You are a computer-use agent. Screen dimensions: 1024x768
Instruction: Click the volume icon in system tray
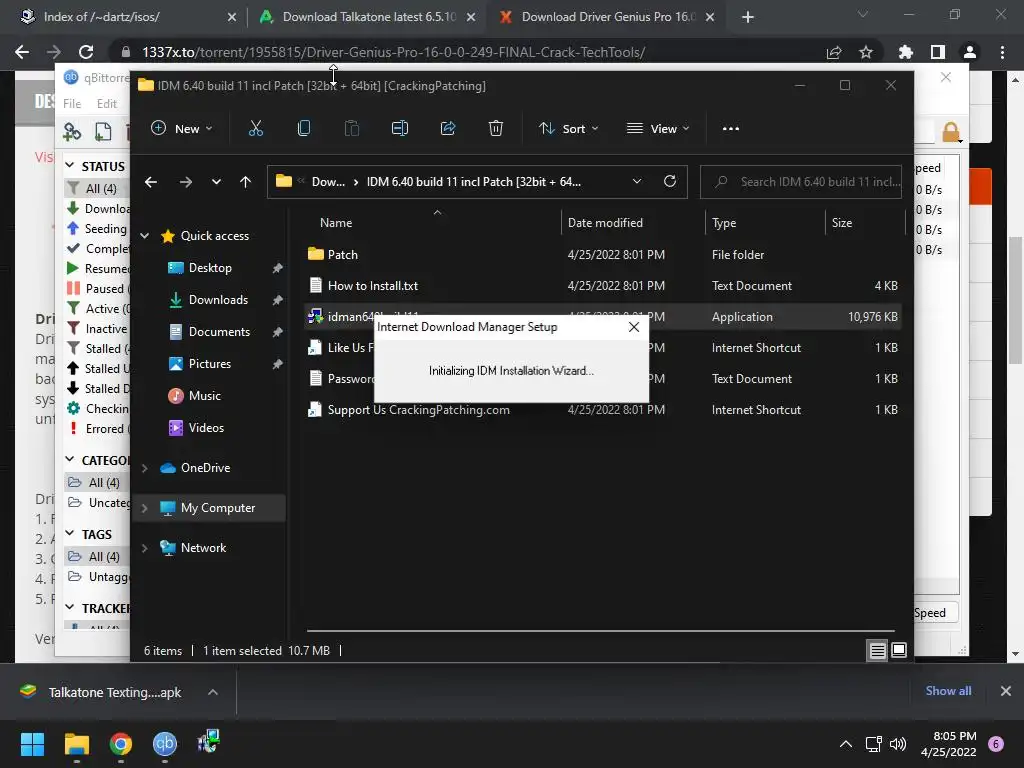pos(898,744)
